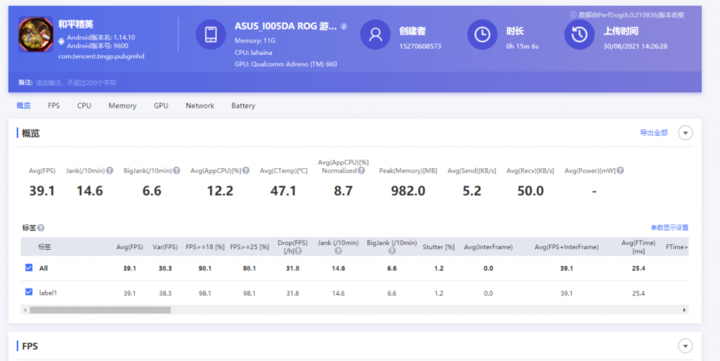Uncheck the All label checkbox
The width and height of the screenshot is (720, 361).
pos(29,267)
